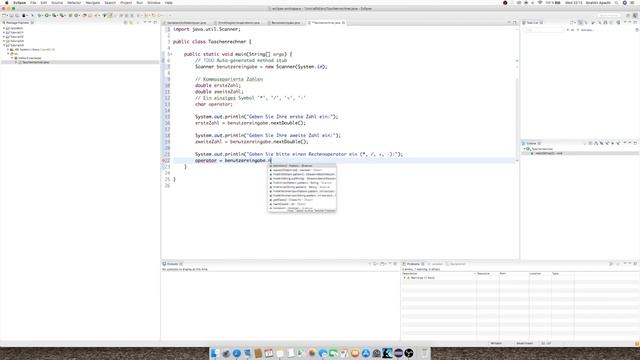
Task: Click the Debug toolbar icon
Action: (x=40, y=16)
